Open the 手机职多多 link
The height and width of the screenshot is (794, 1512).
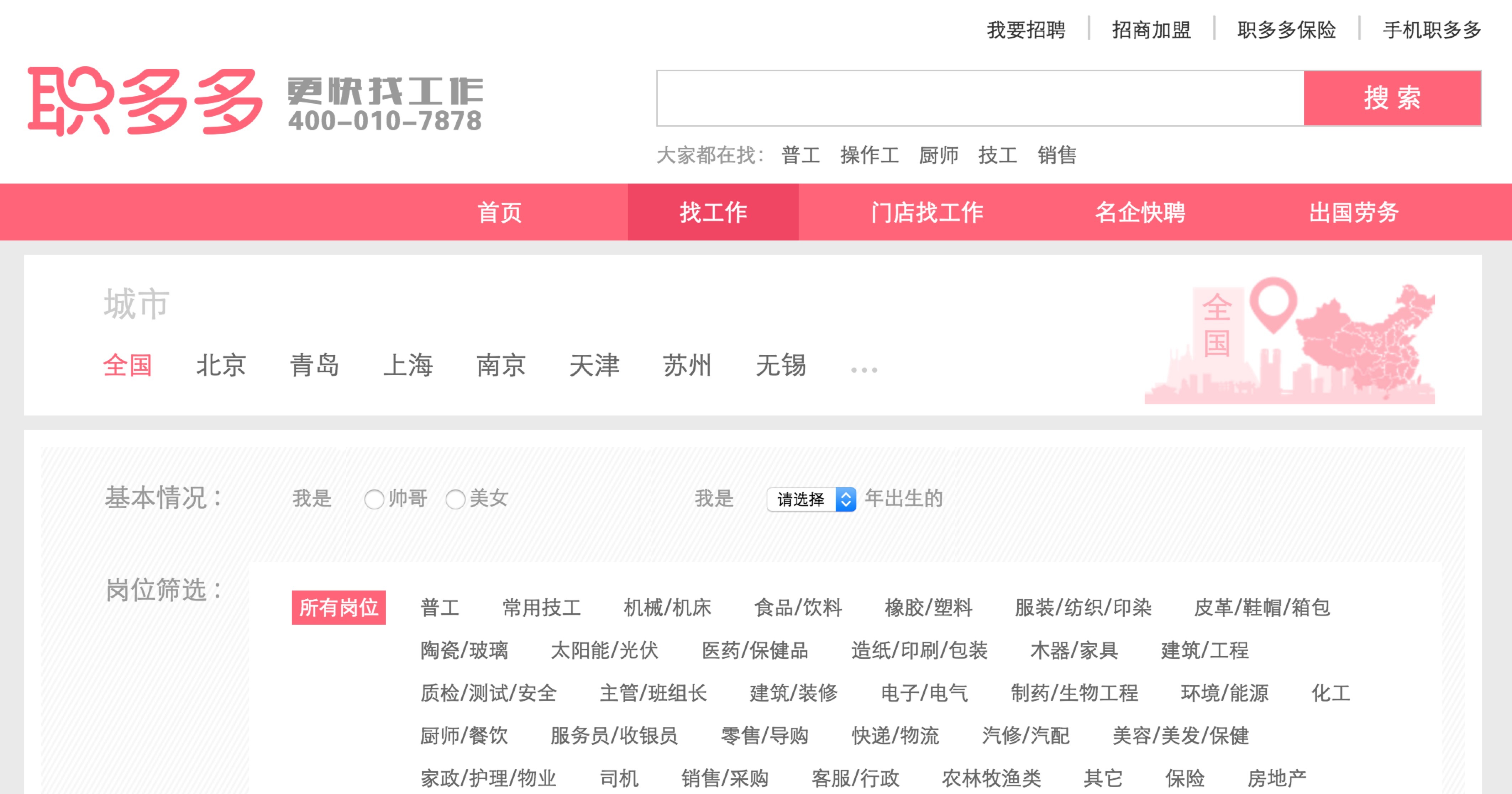(x=1432, y=29)
